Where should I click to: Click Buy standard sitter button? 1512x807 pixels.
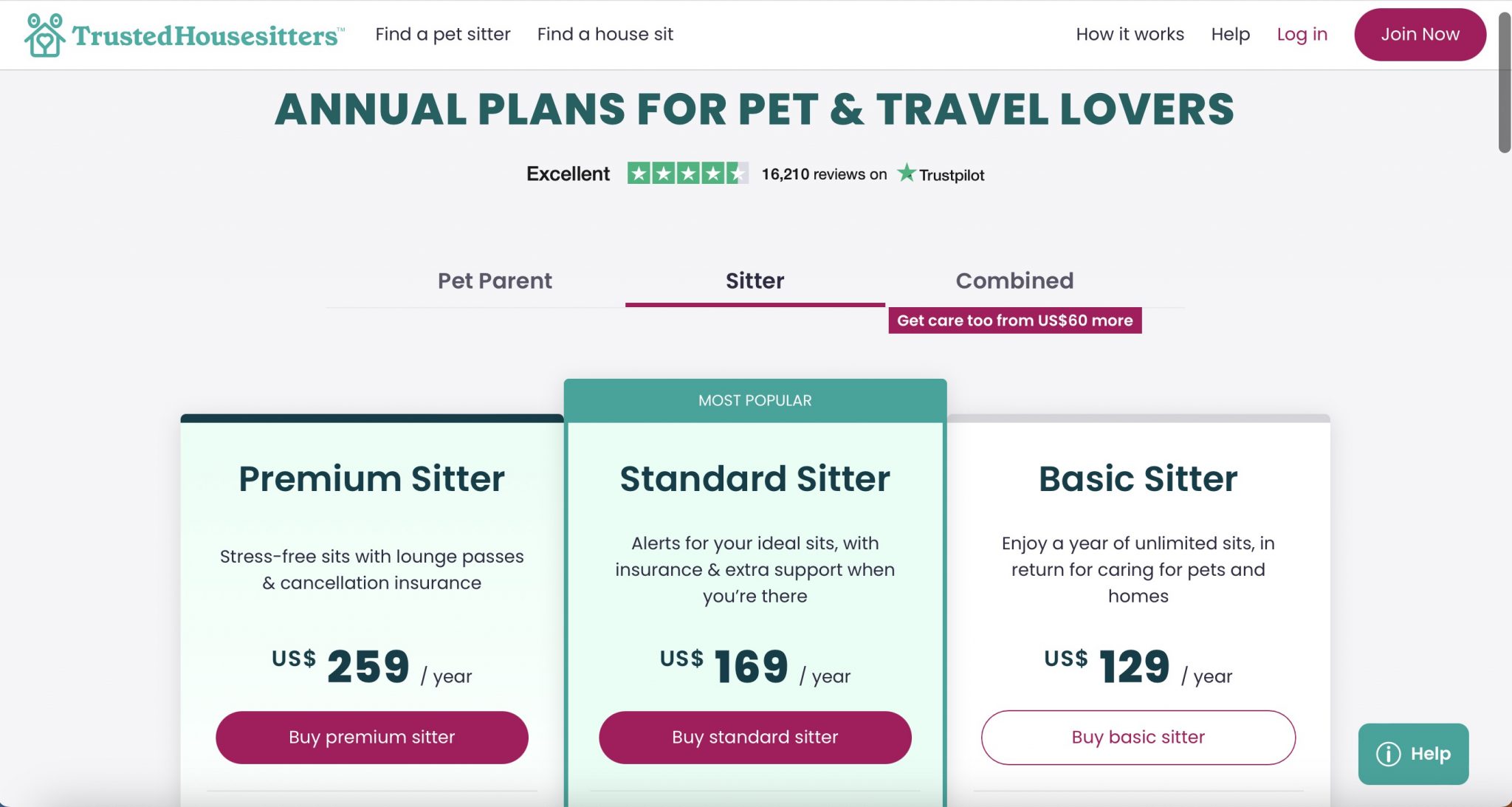tap(755, 737)
